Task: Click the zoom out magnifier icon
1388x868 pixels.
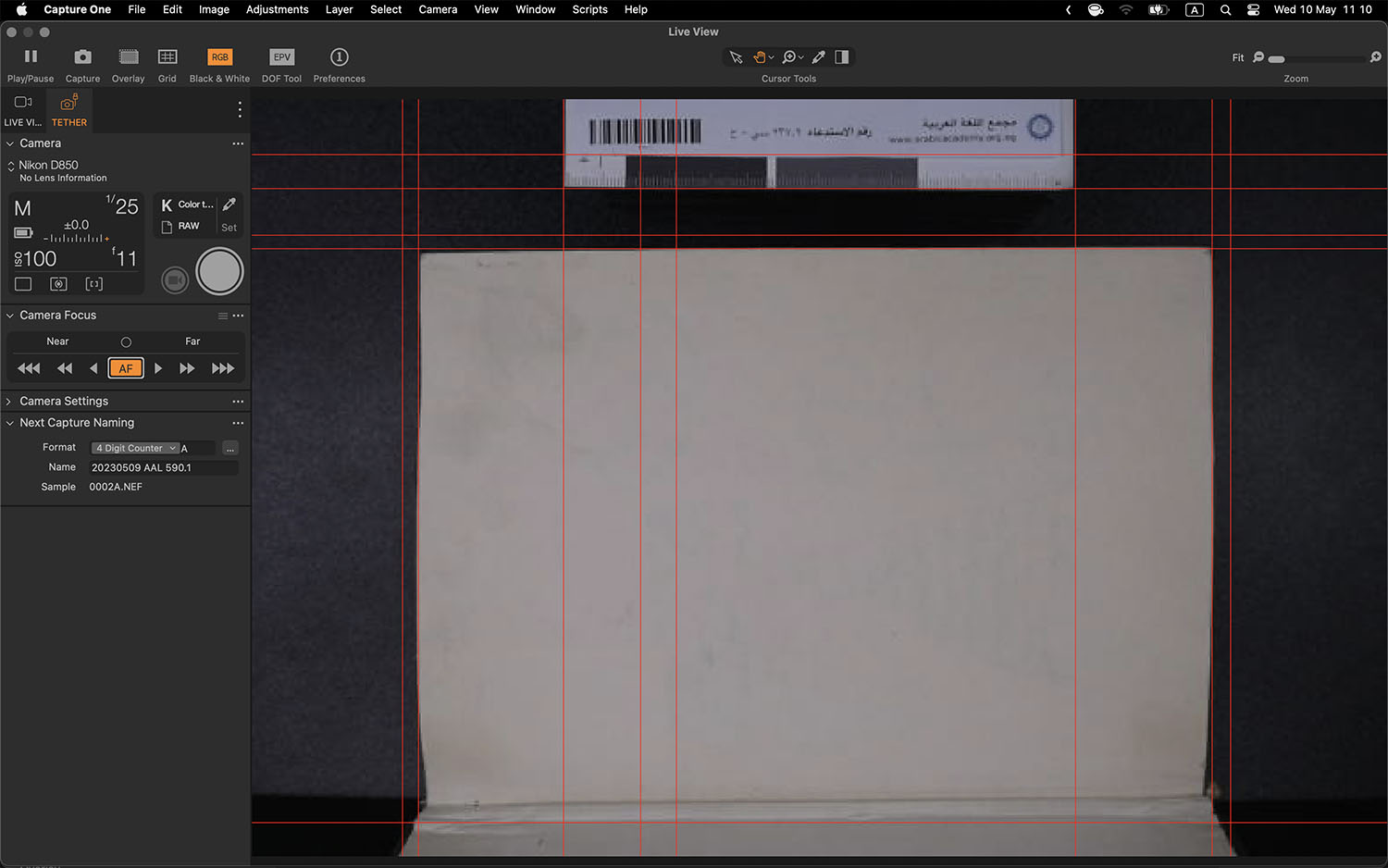Action: (x=1258, y=57)
